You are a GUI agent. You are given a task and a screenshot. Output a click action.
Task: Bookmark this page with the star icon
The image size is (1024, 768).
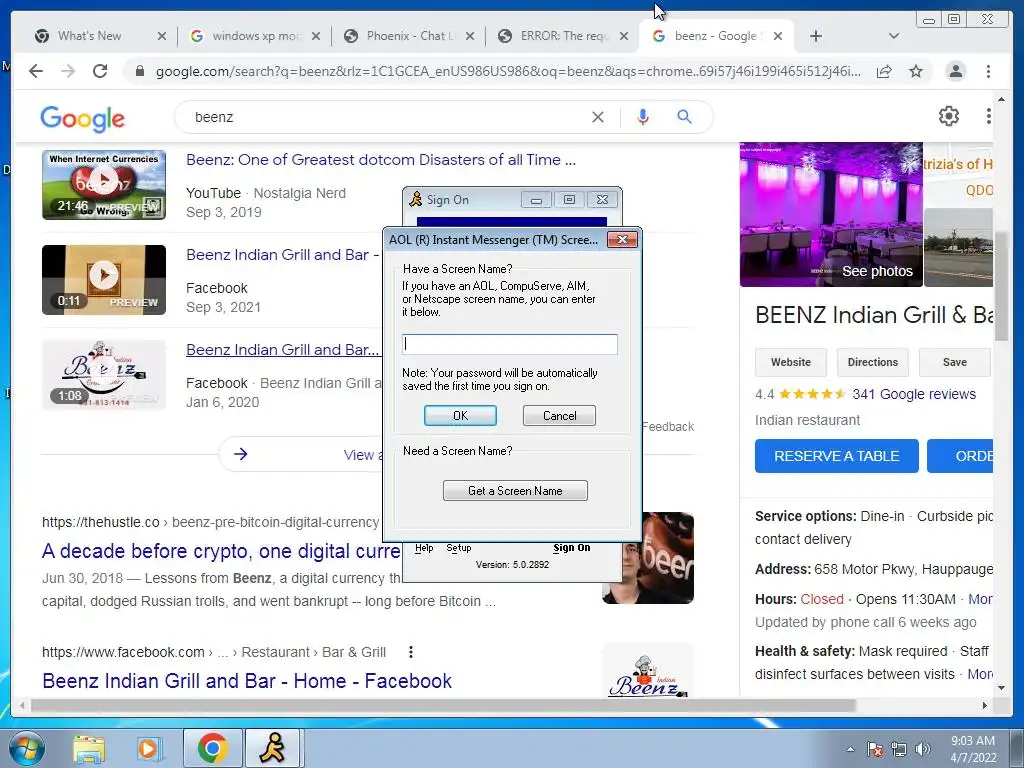pos(916,71)
